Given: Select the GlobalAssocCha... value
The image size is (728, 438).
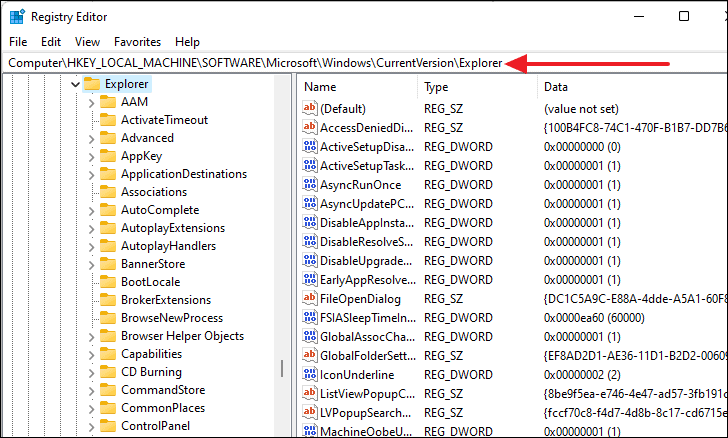Looking at the screenshot, I should coord(367,337).
